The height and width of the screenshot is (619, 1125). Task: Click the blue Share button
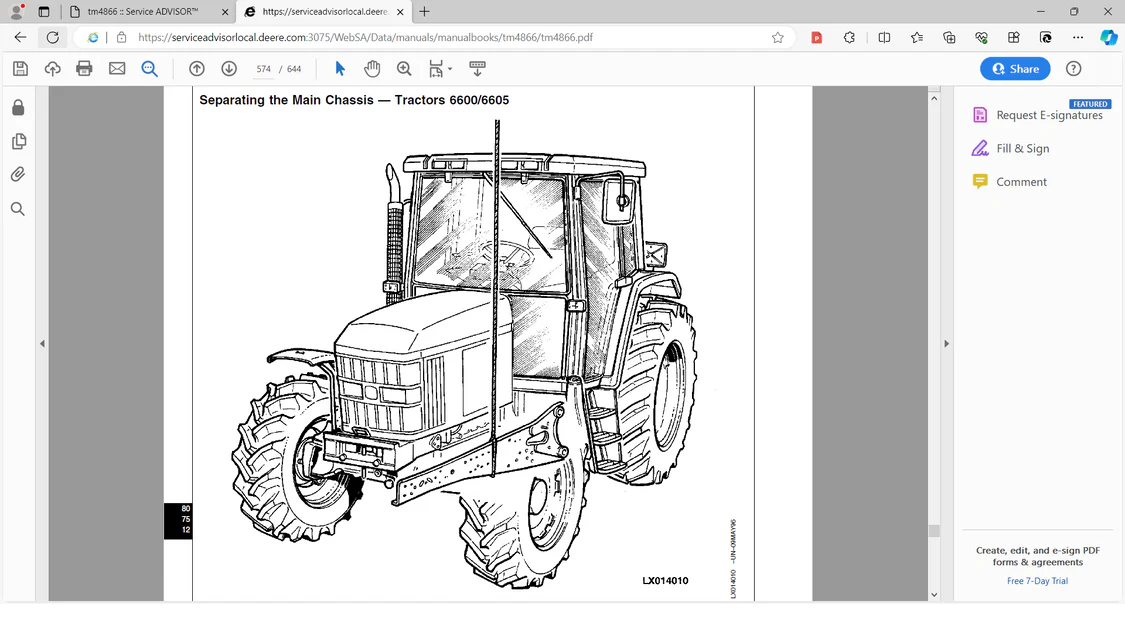tap(1015, 69)
